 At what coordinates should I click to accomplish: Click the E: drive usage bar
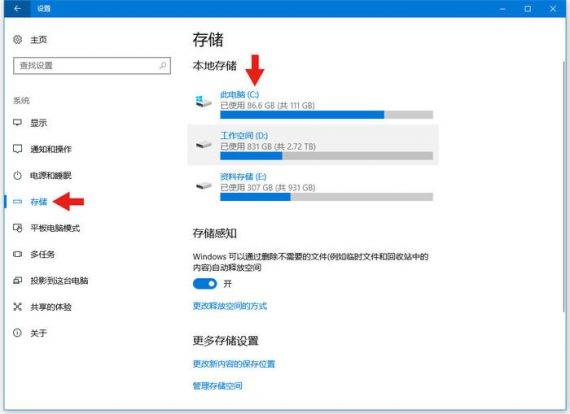(326, 197)
